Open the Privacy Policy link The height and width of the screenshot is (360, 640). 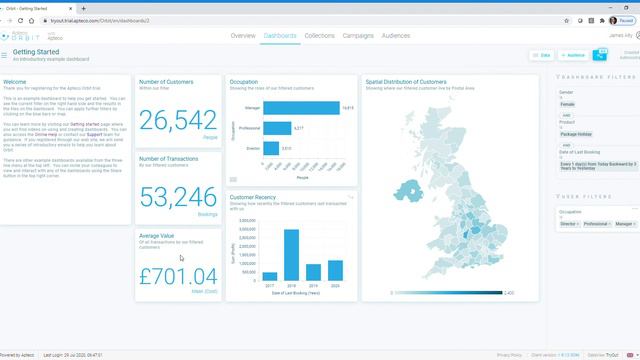509,355
